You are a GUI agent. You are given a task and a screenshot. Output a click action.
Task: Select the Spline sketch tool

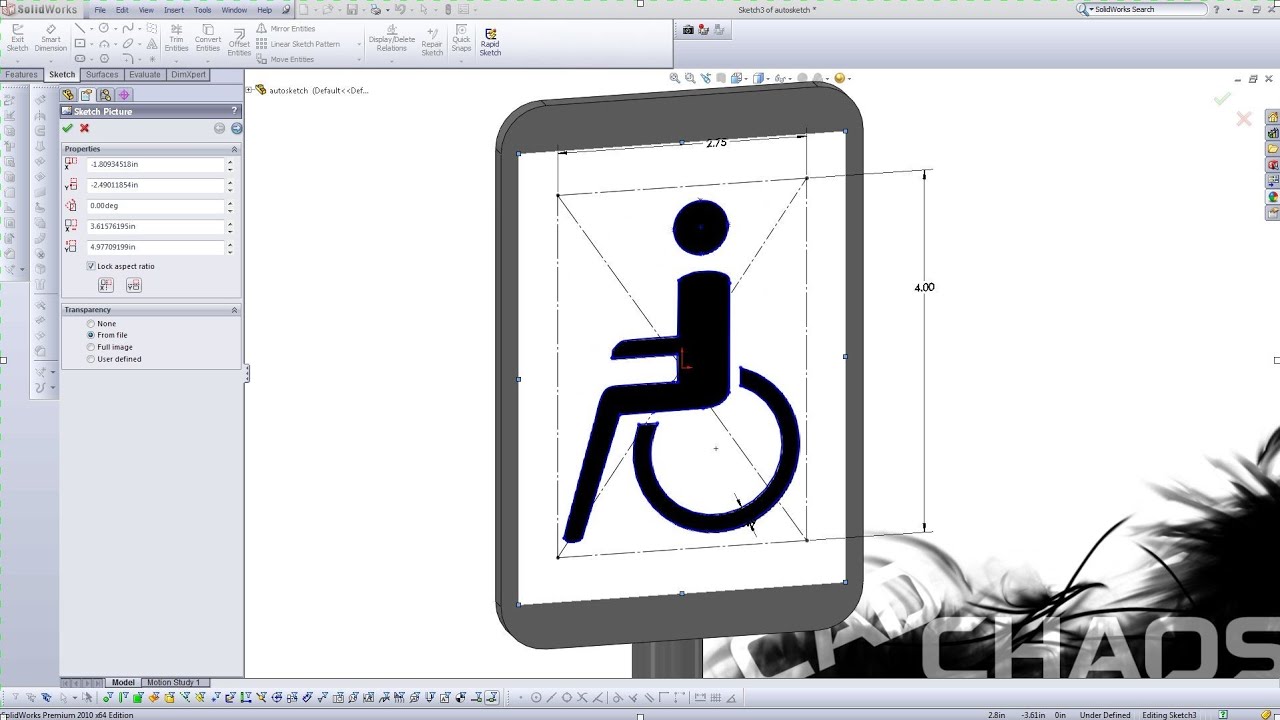click(x=128, y=29)
